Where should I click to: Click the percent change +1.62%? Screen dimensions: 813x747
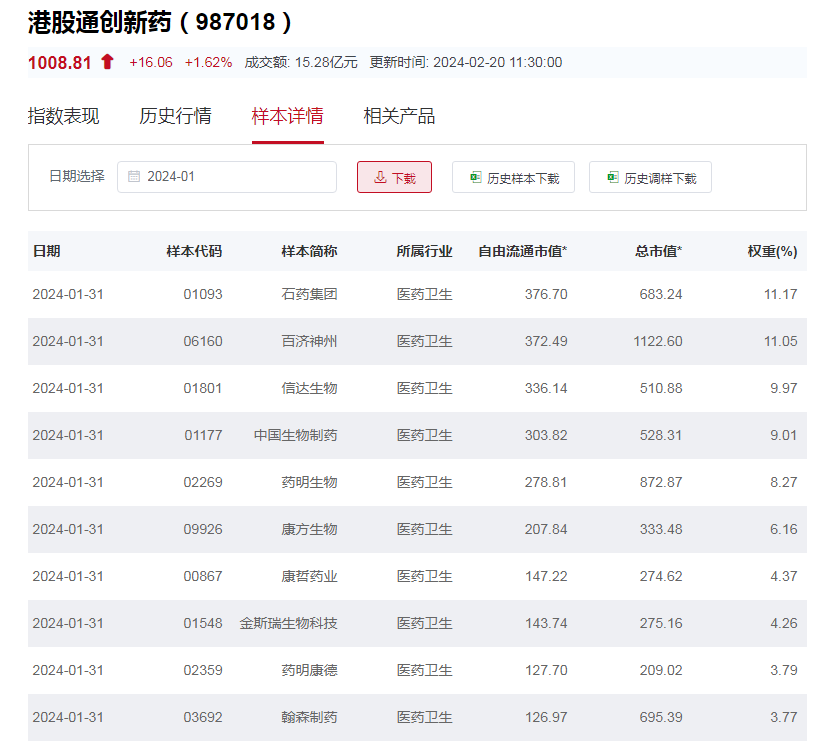point(208,62)
